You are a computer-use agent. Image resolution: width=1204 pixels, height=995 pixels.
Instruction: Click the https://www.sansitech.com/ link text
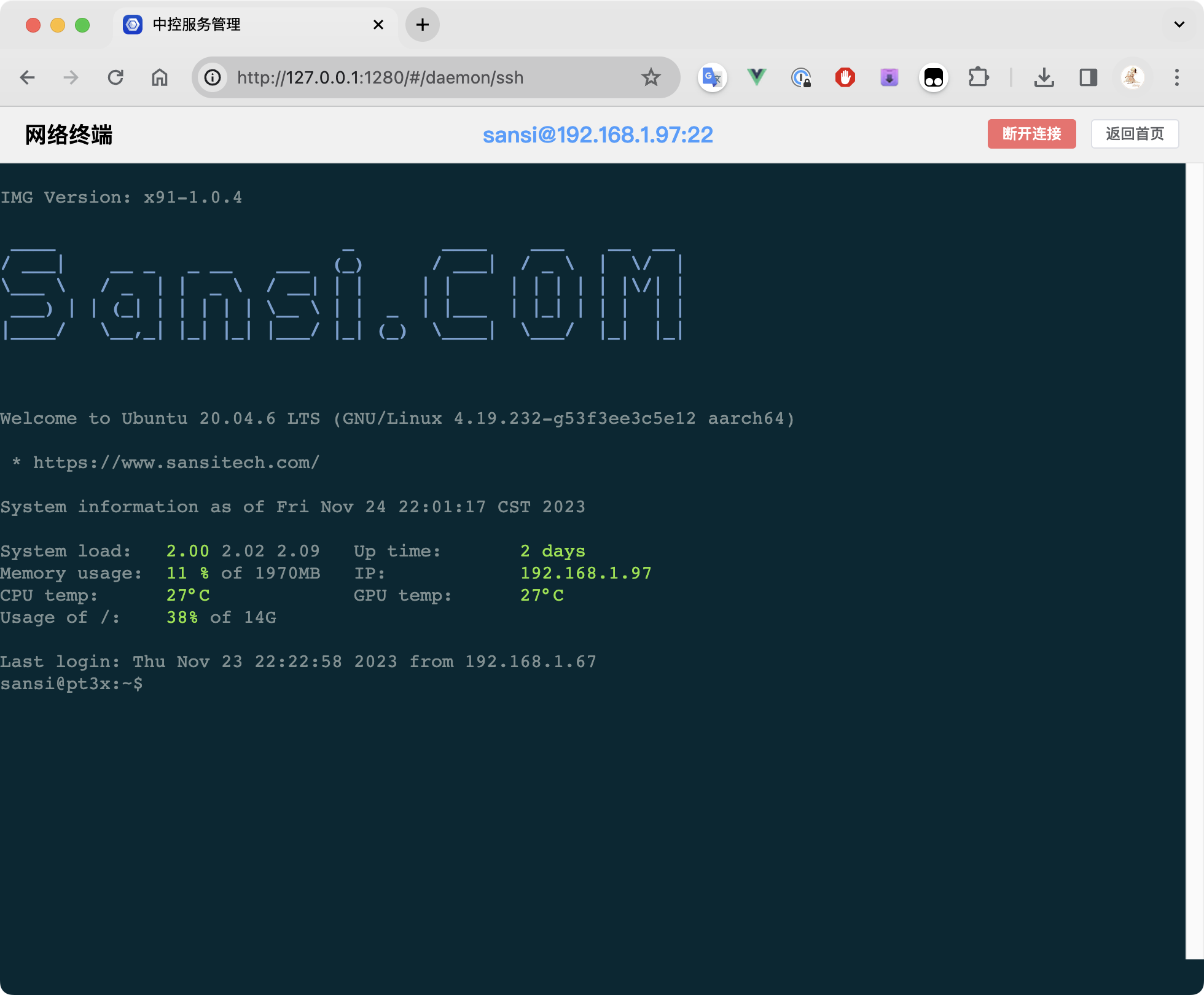pyautogui.click(x=176, y=462)
